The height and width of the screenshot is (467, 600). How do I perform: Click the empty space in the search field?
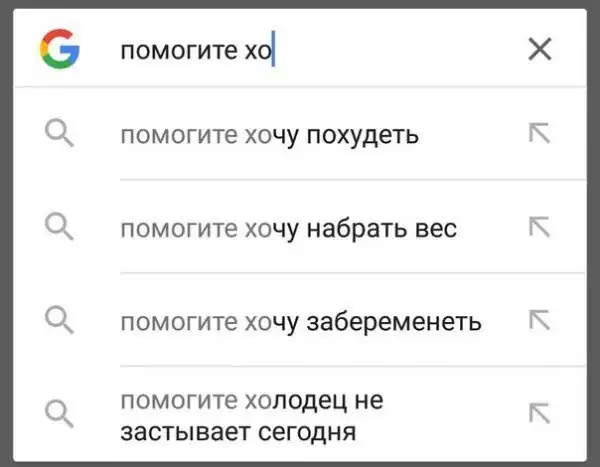[x=400, y=49]
